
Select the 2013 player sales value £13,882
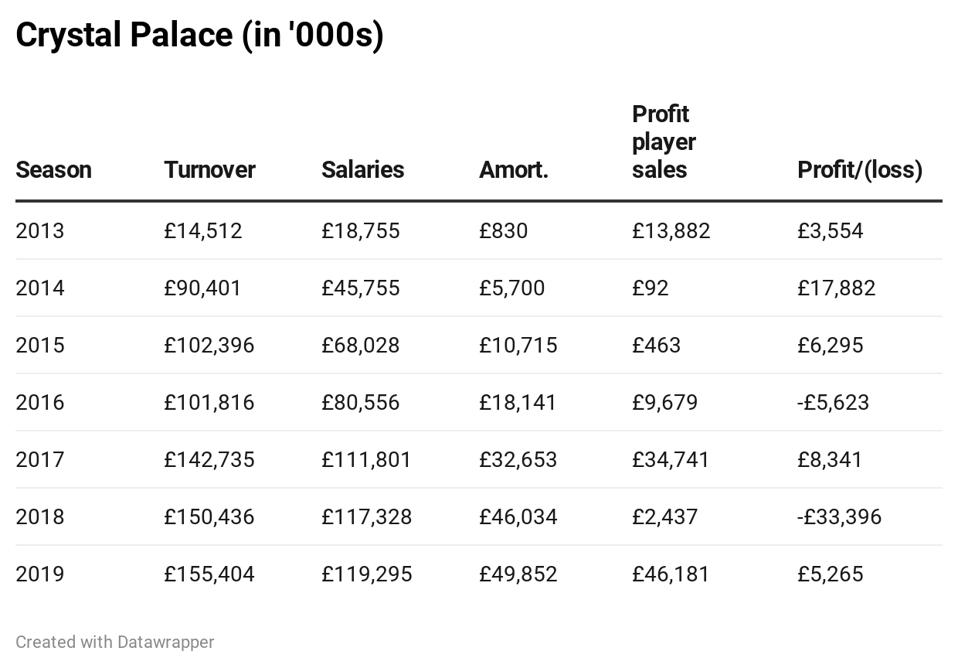click(x=670, y=231)
